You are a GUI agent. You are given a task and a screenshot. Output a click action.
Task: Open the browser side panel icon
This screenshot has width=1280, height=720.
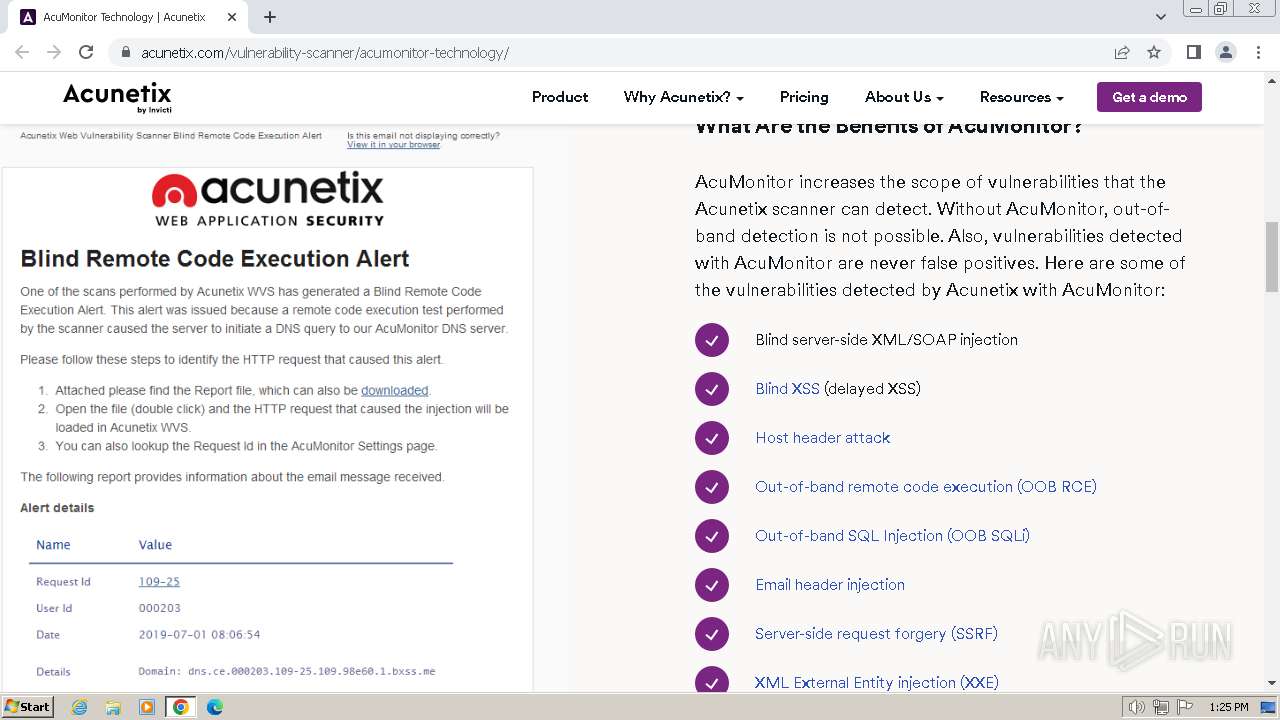1193,52
